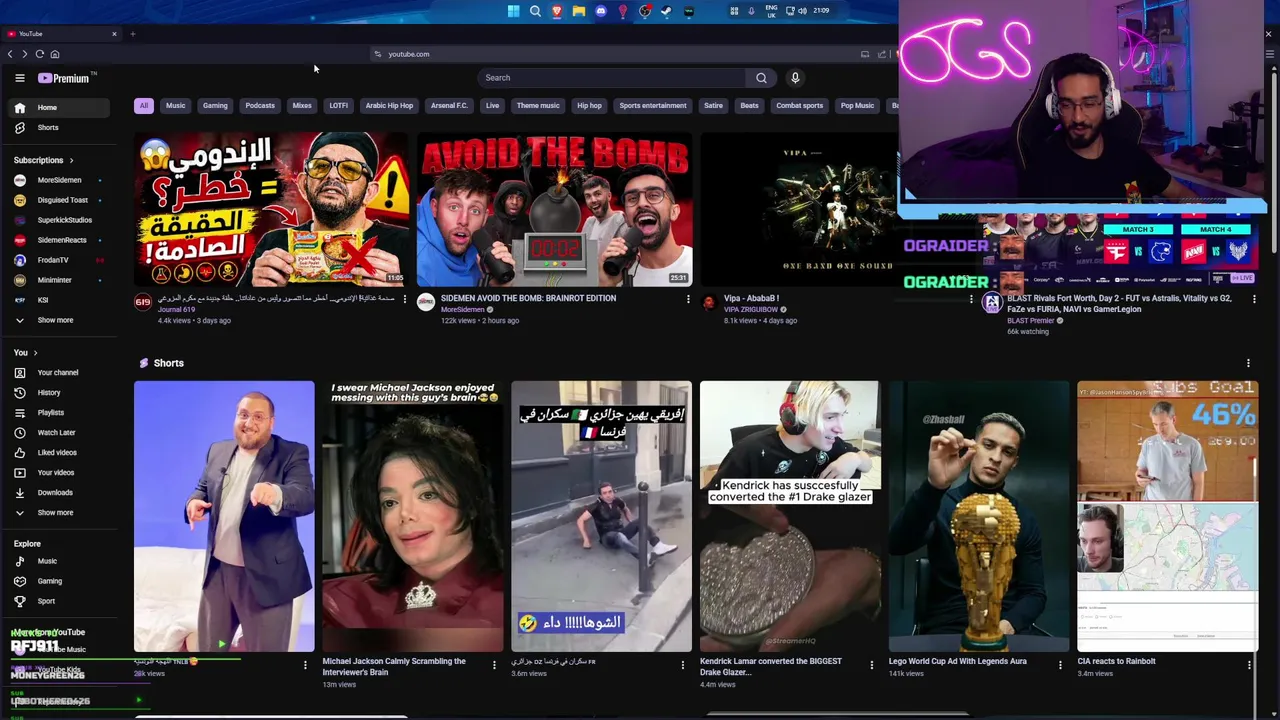Open the hamburger guide menu
The height and width of the screenshot is (720, 1280).
[x=19, y=78]
